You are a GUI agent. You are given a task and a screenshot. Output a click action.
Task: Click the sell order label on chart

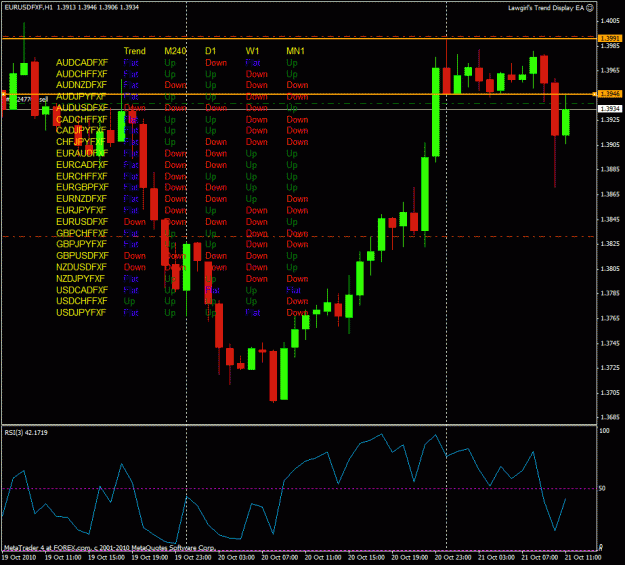pos(25,99)
